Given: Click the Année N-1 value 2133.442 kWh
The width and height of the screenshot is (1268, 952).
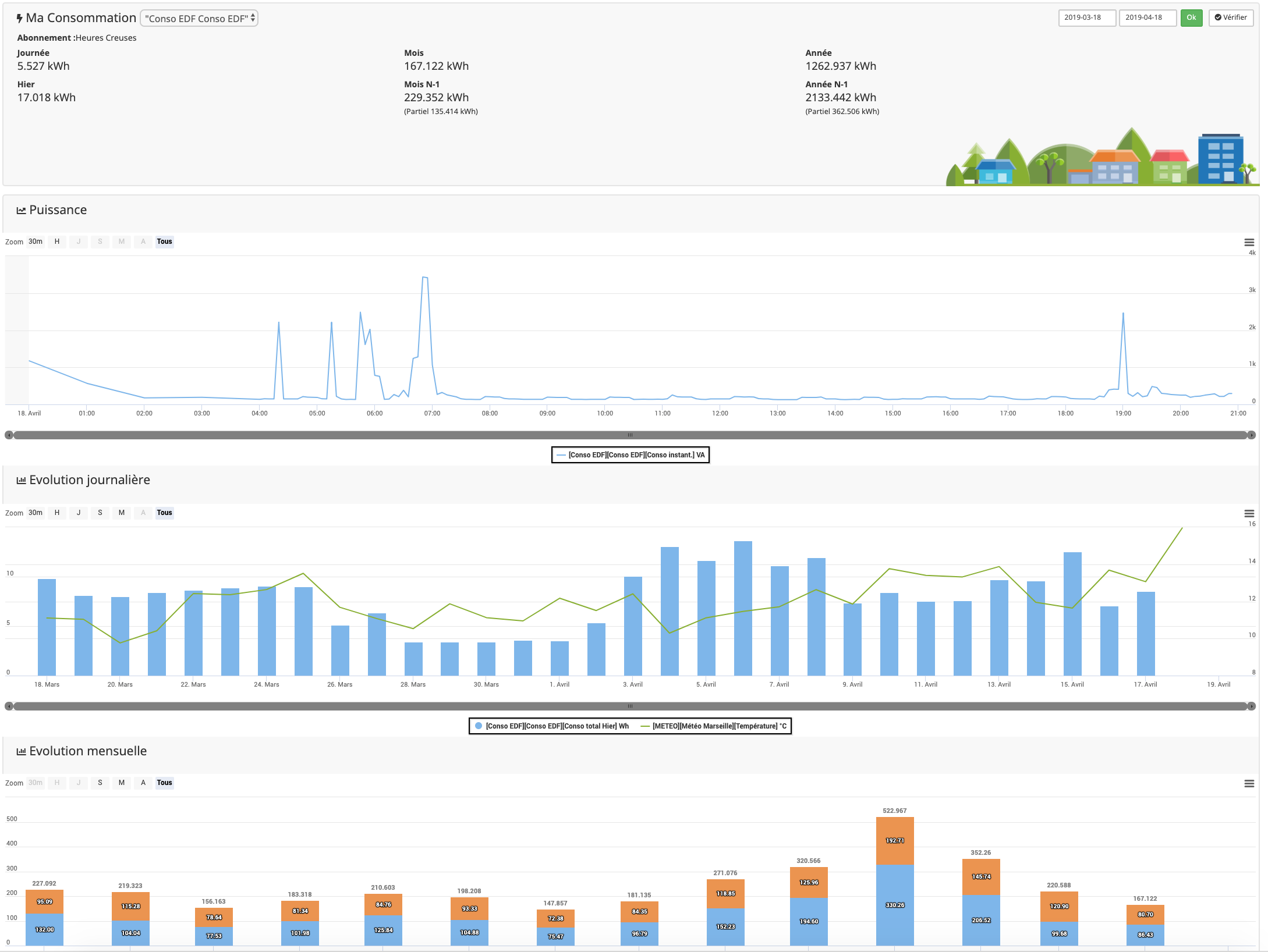Looking at the screenshot, I should [x=841, y=98].
